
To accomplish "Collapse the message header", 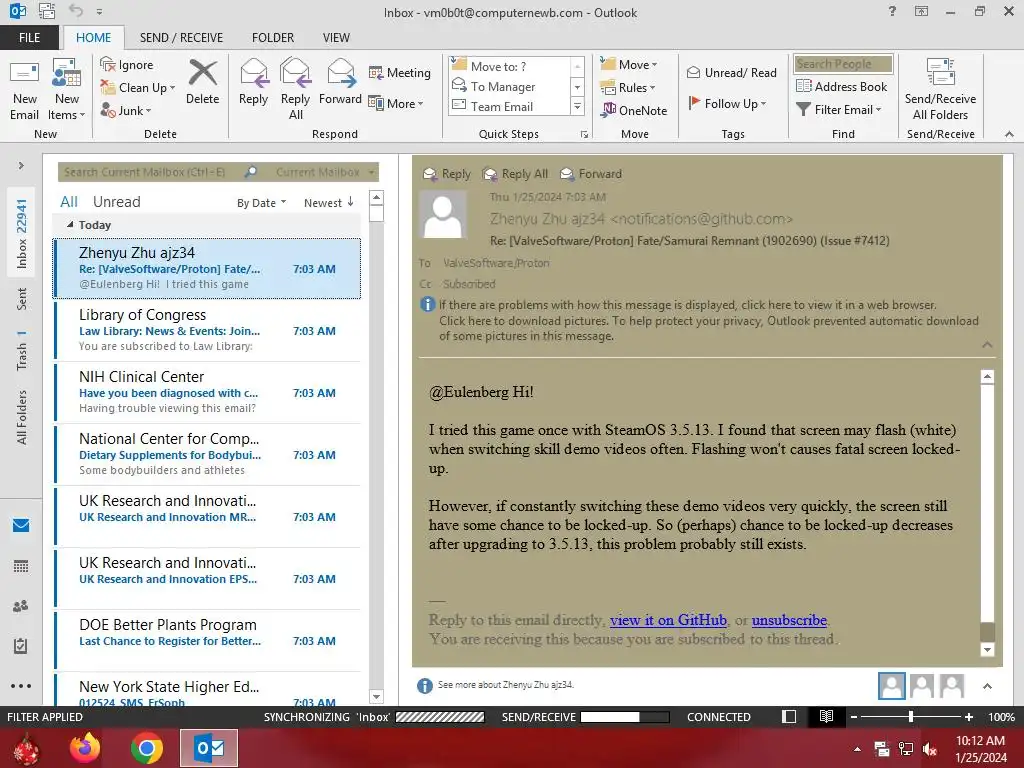I will pos(987,344).
